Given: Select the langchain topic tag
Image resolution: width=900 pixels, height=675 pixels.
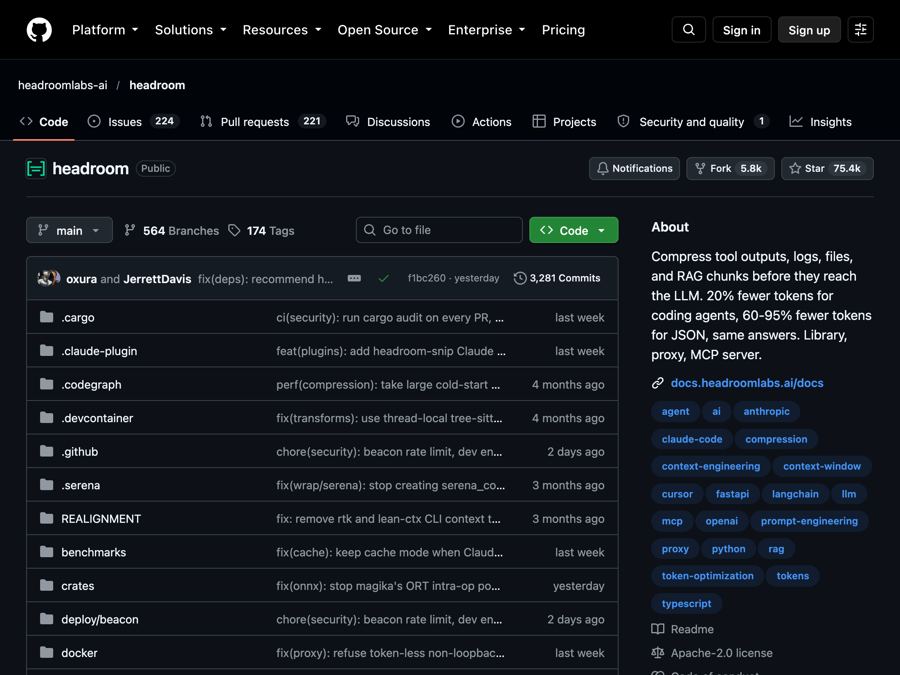Looking at the screenshot, I should pos(795,494).
